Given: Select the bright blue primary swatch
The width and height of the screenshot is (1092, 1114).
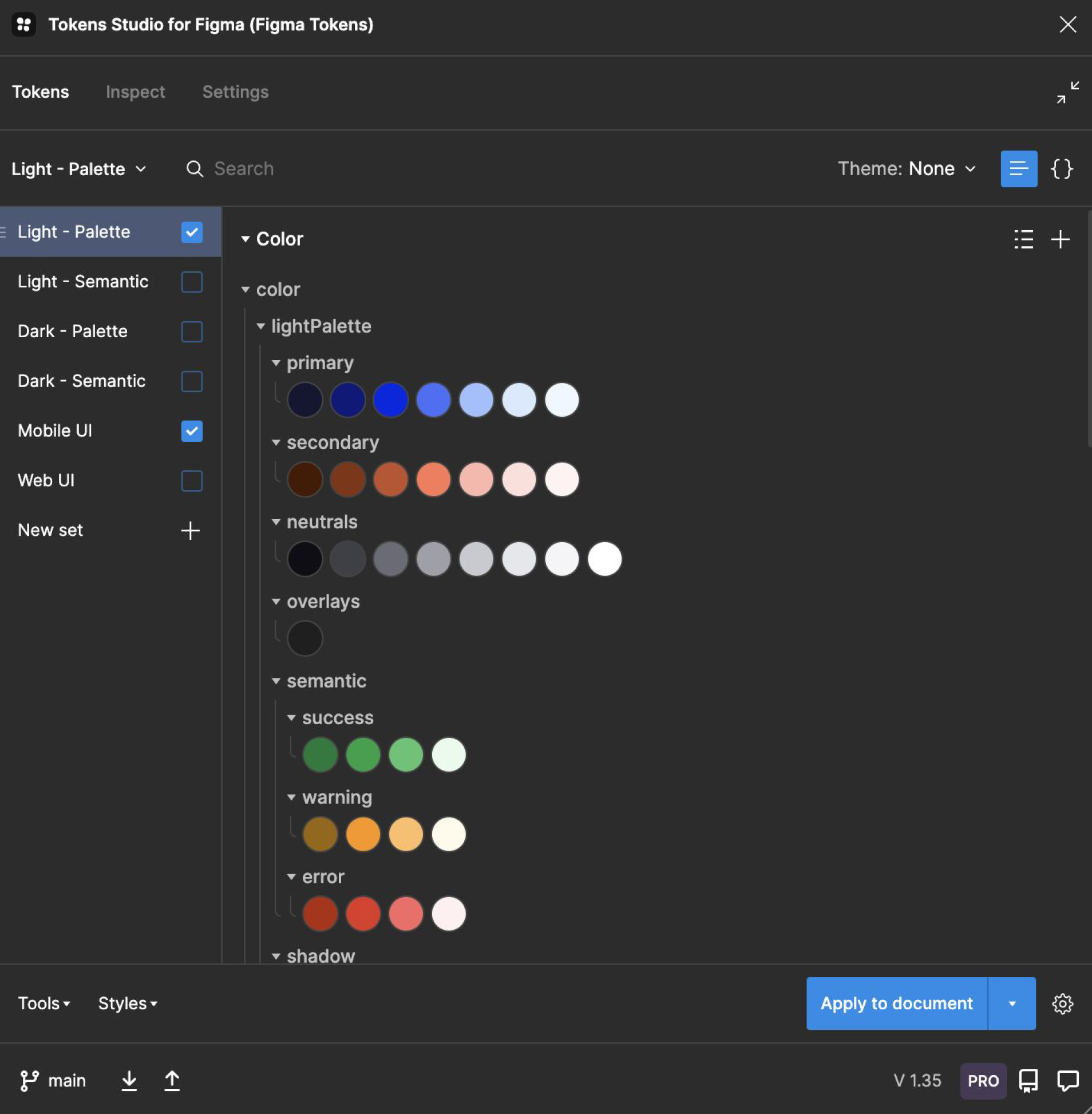Looking at the screenshot, I should (390, 400).
